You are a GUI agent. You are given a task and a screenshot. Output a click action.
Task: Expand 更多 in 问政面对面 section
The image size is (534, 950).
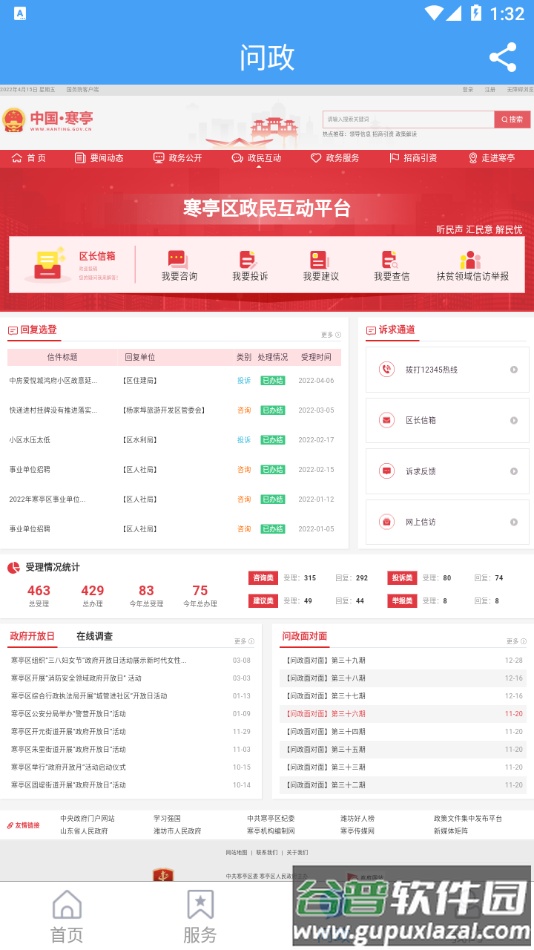[516, 641]
